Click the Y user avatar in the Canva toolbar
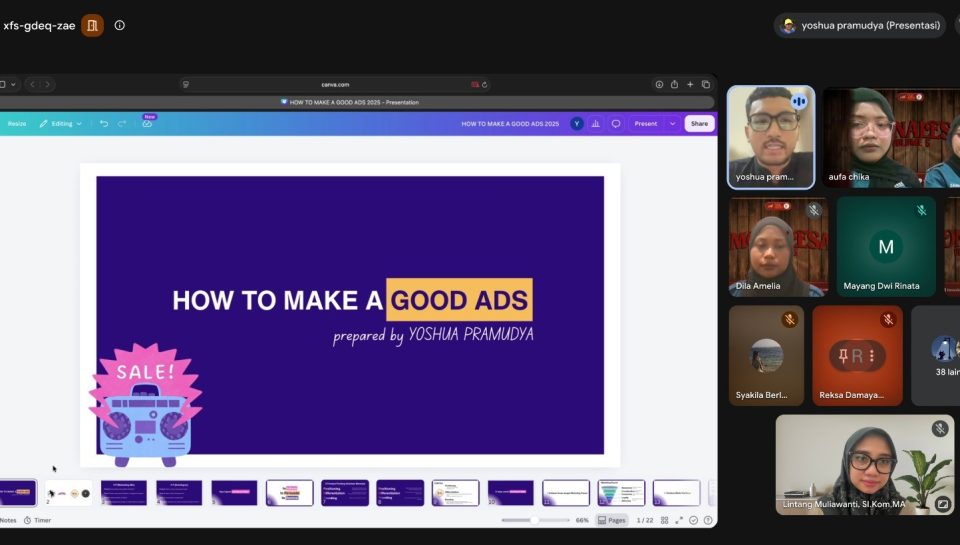960x545 pixels. pos(576,124)
